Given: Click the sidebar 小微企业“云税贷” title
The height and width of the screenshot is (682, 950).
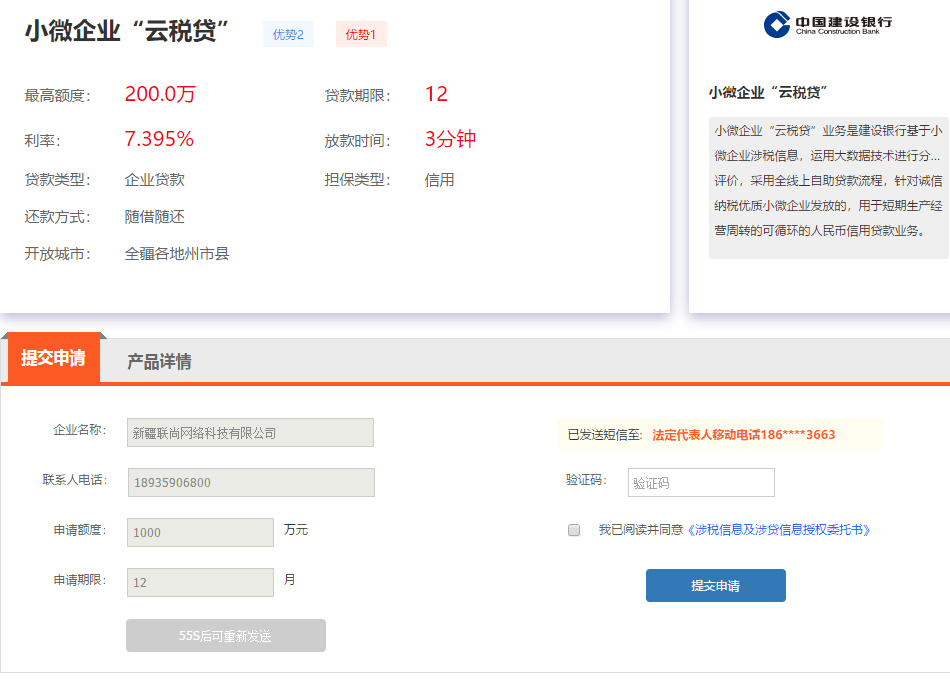Looking at the screenshot, I should [768, 93].
